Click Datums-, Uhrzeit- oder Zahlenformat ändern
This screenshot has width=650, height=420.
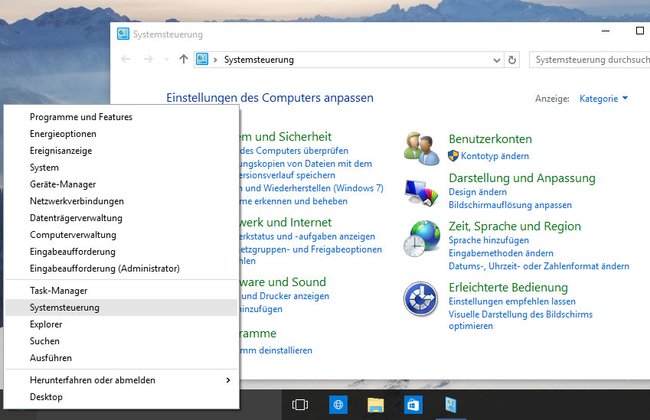pos(538,266)
